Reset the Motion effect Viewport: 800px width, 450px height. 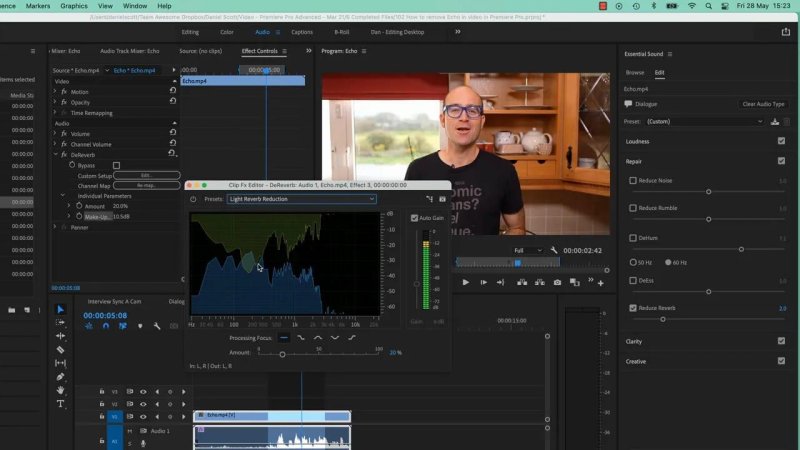coord(173,90)
